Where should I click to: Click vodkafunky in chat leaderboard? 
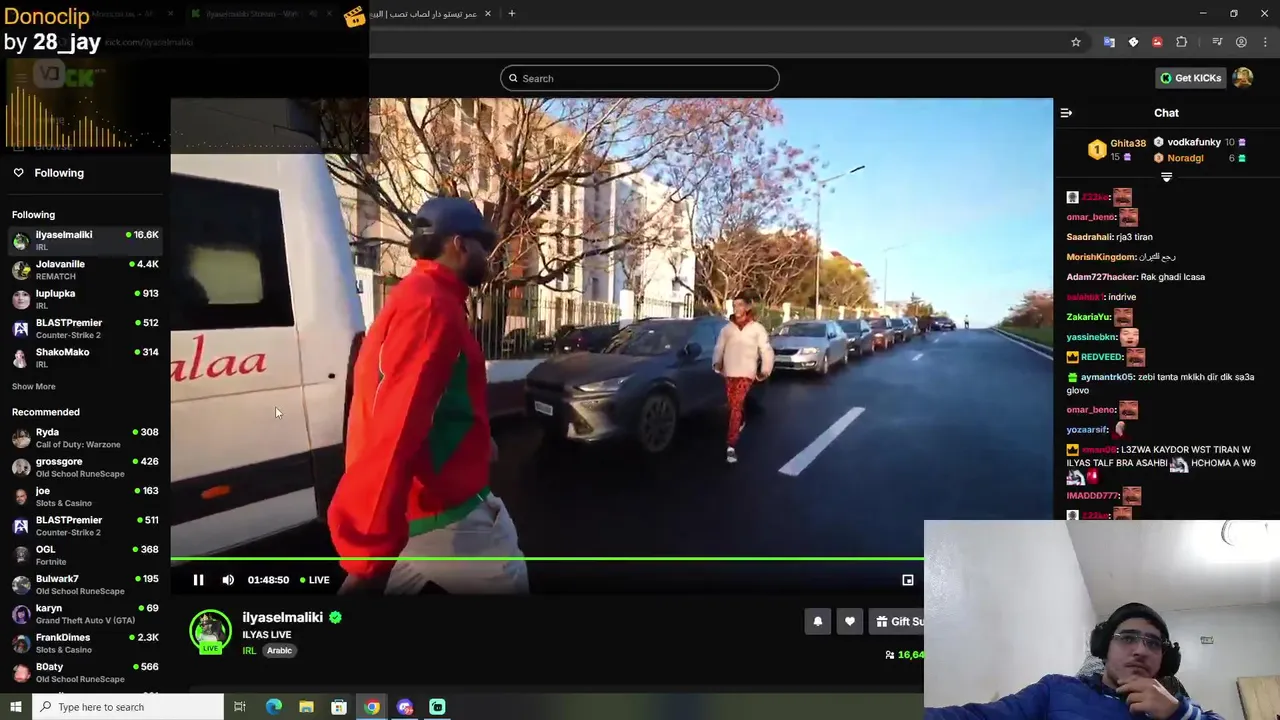(1194, 142)
